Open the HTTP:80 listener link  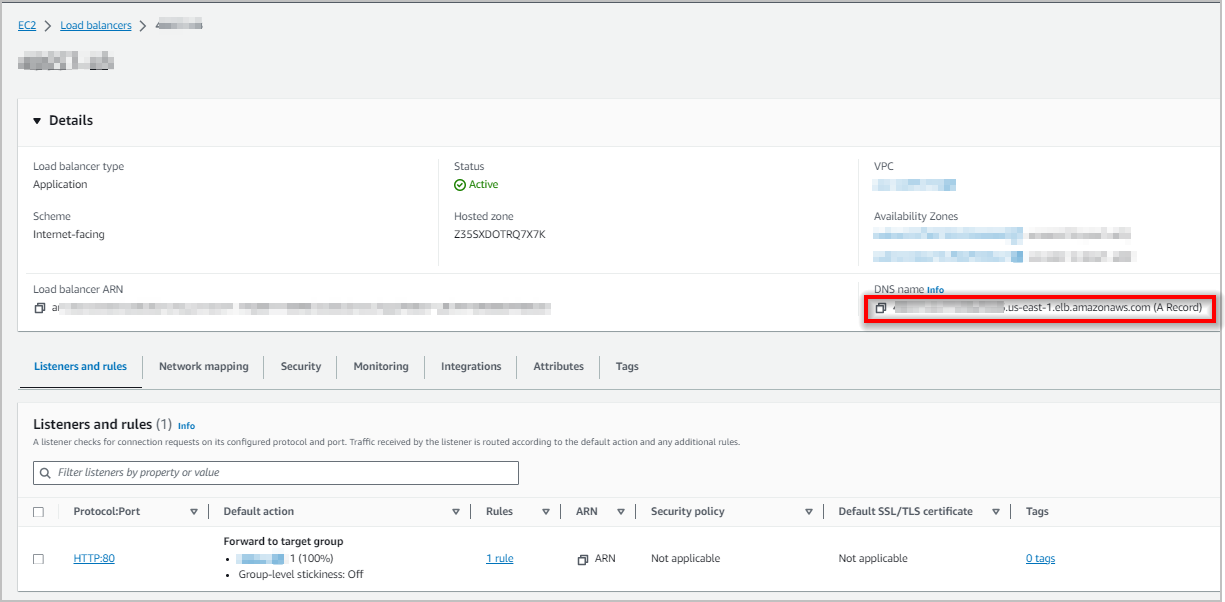pos(94,559)
